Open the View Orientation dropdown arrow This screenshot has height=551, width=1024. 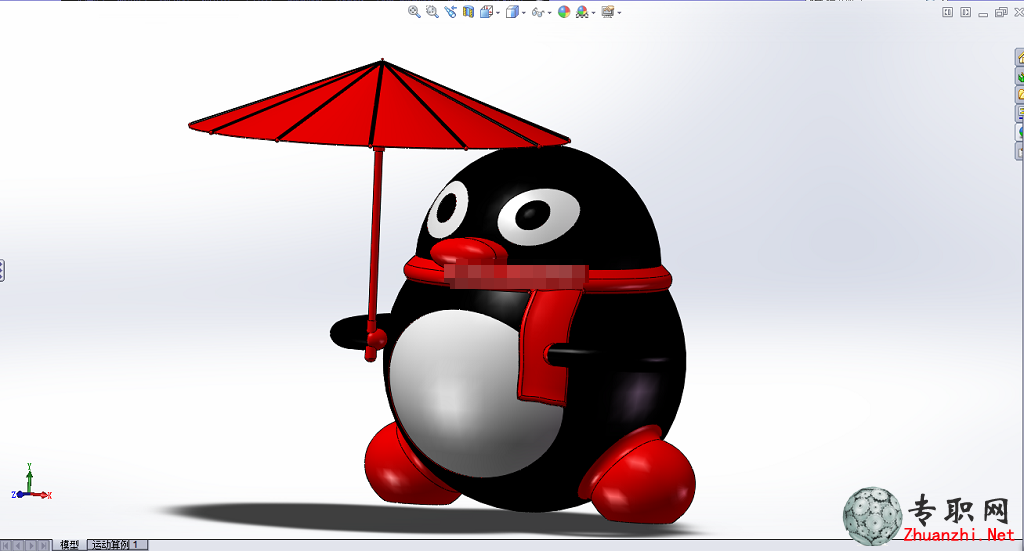coord(498,13)
